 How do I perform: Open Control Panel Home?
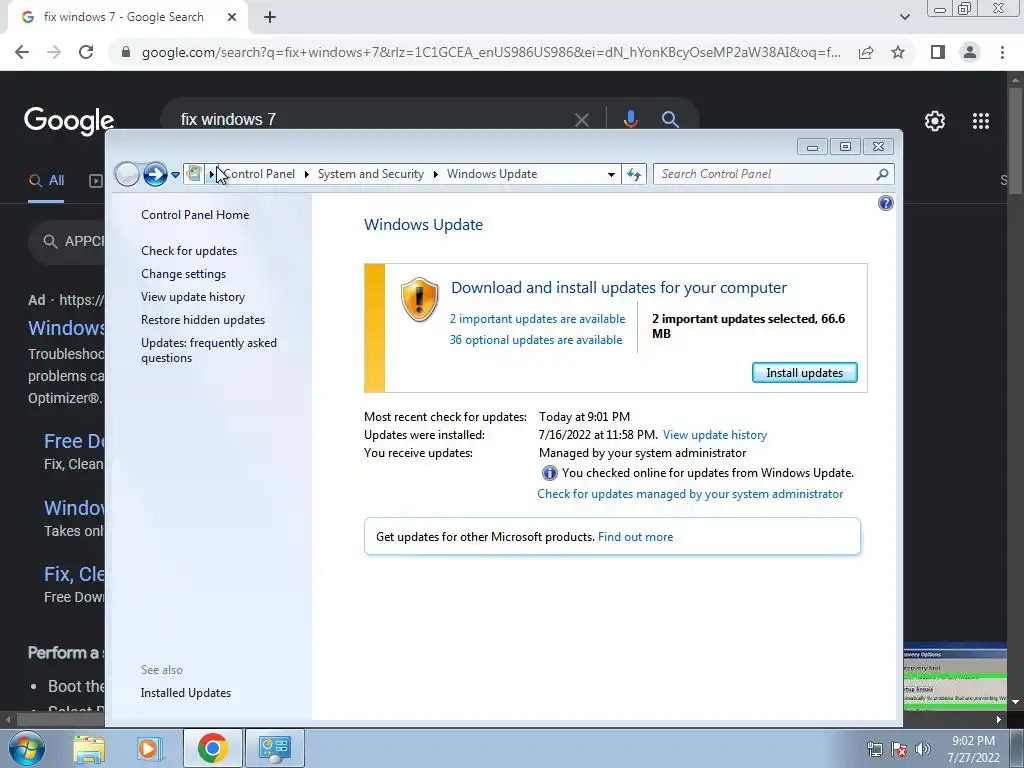click(x=195, y=215)
